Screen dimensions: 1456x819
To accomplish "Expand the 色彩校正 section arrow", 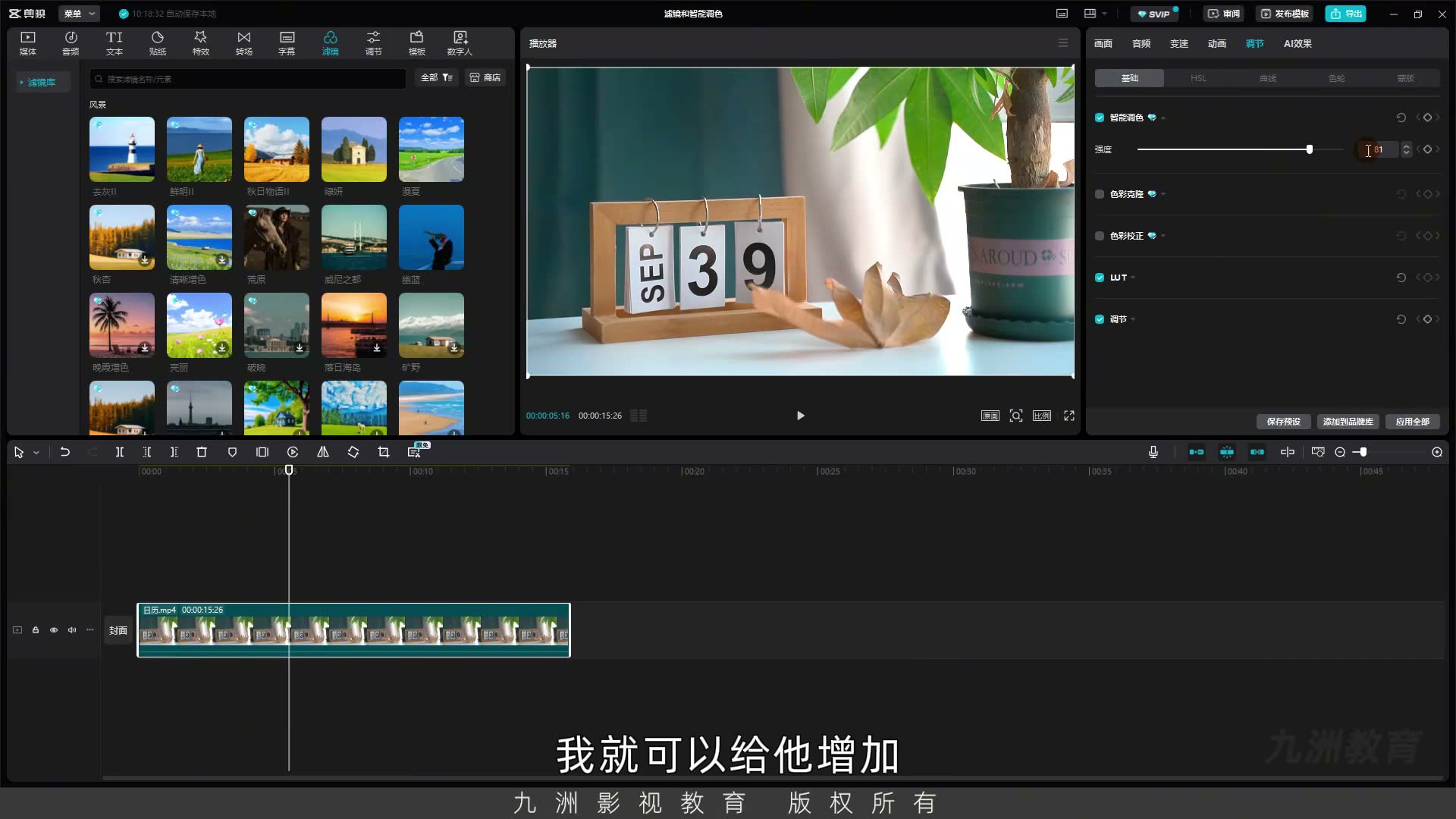I will pos(1163,236).
